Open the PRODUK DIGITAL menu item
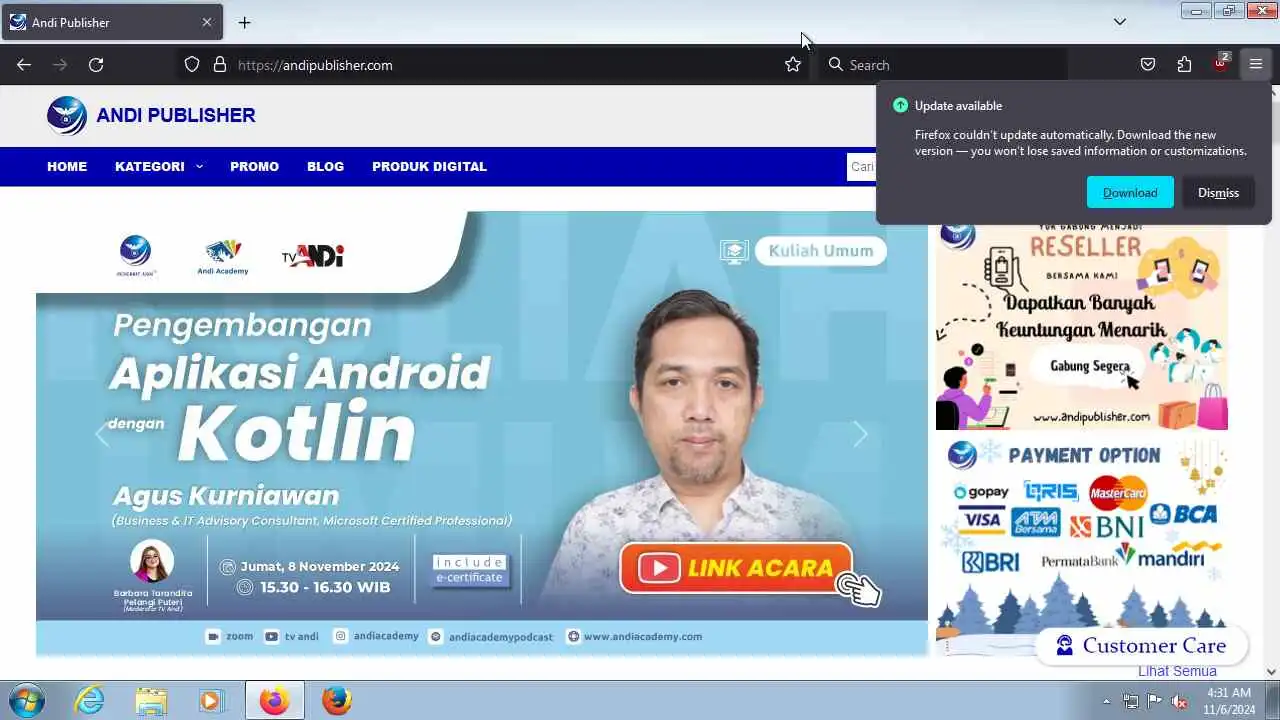Image resolution: width=1280 pixels, height=720 pixels. 429,166
